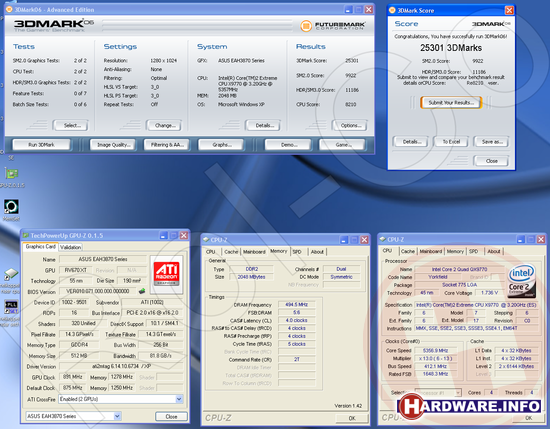Expand processor Selection dropdown in CPU-Z
Viewport: 550px width, 429px height.
click(x=458, y=393)
